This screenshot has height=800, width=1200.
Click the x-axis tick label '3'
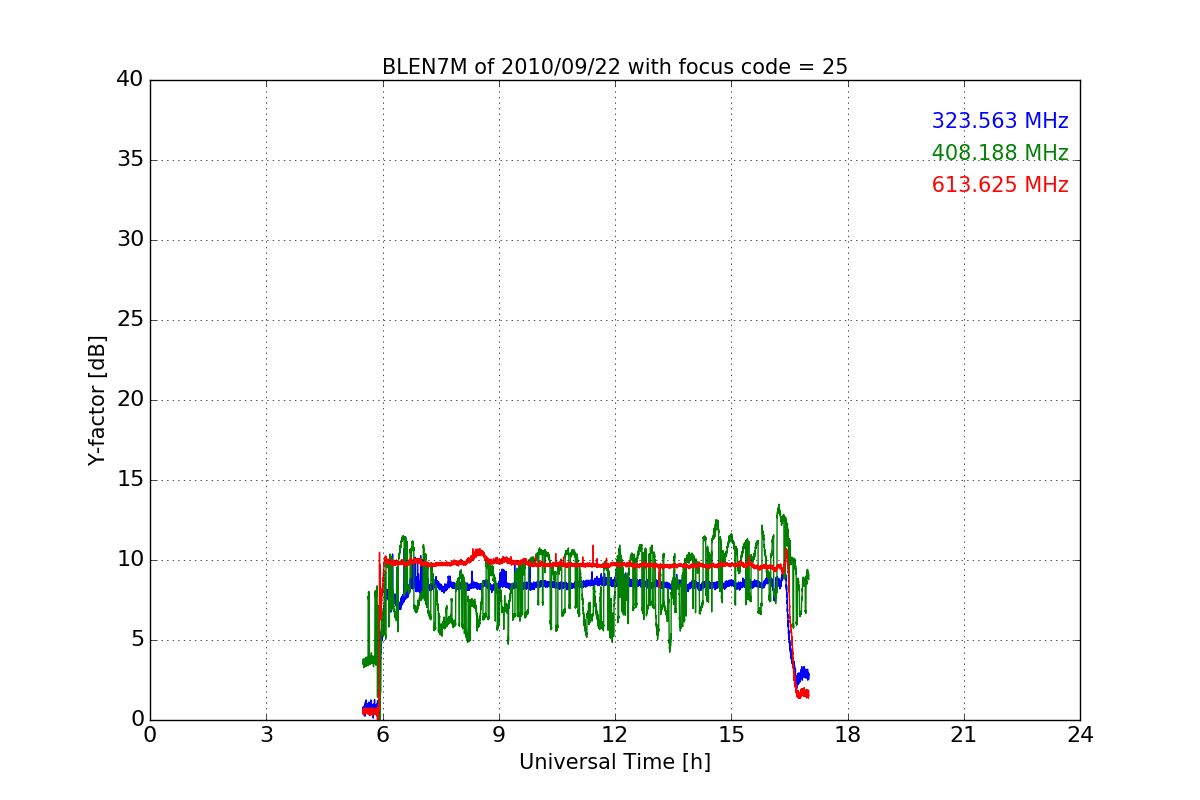point(266,735)
